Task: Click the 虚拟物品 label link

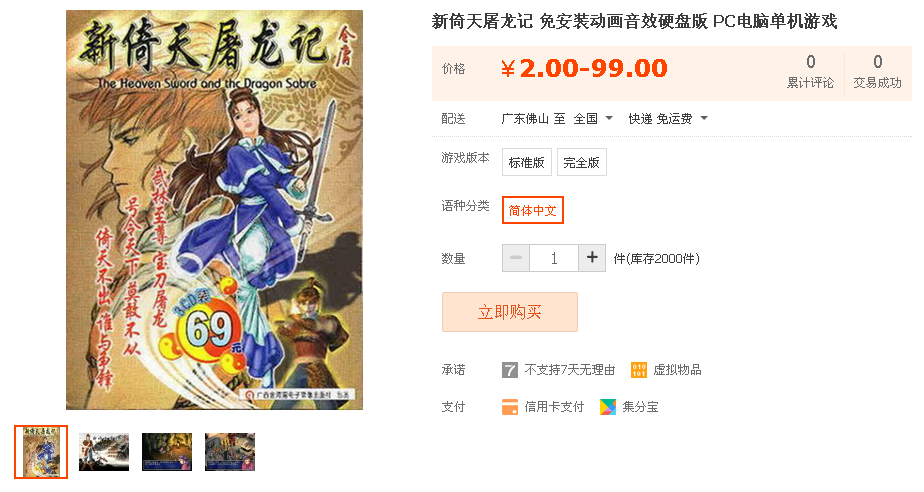Action: [x=677, y=370]
